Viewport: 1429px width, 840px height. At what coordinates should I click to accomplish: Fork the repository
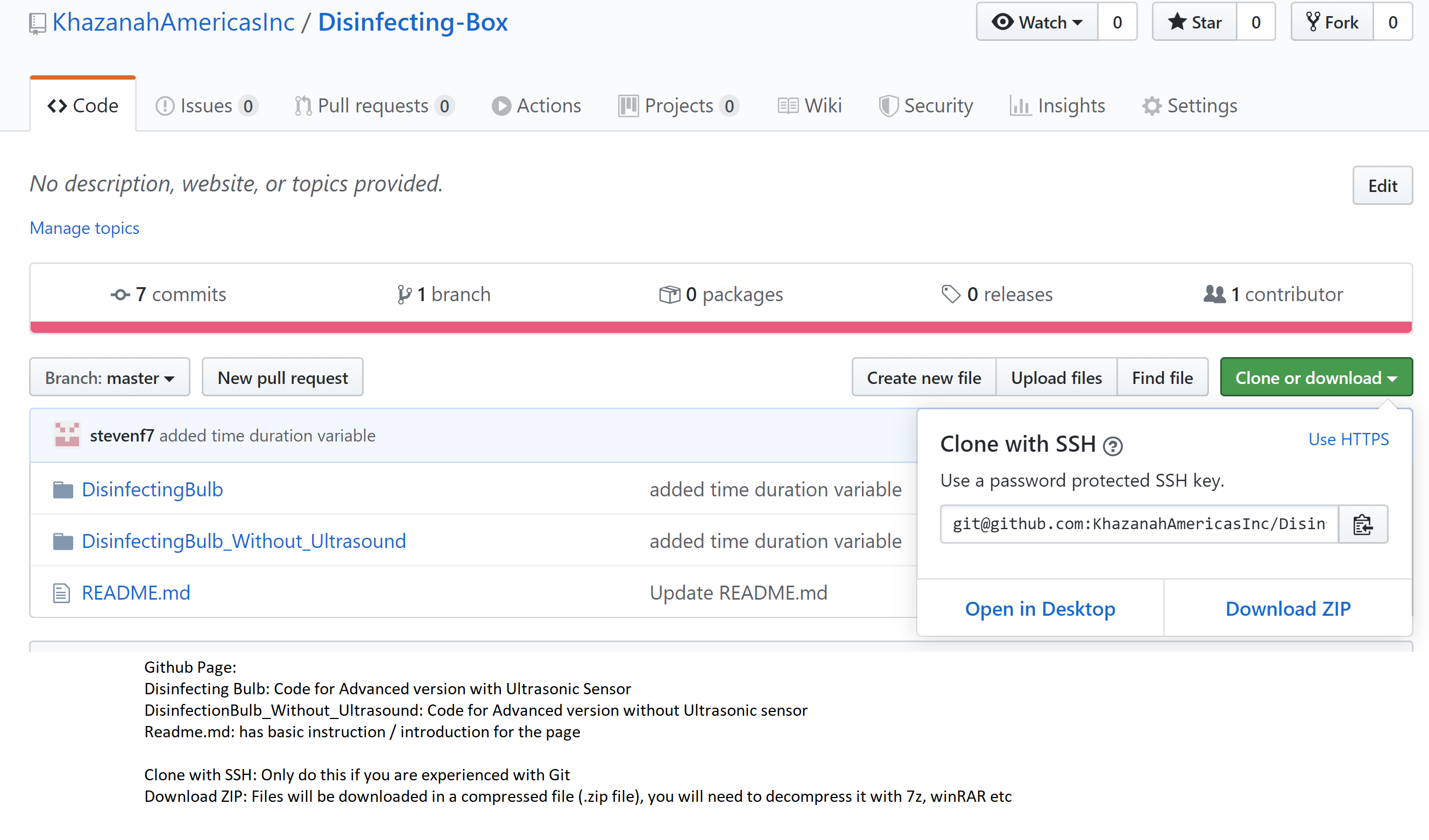[x=1332, y=22]
